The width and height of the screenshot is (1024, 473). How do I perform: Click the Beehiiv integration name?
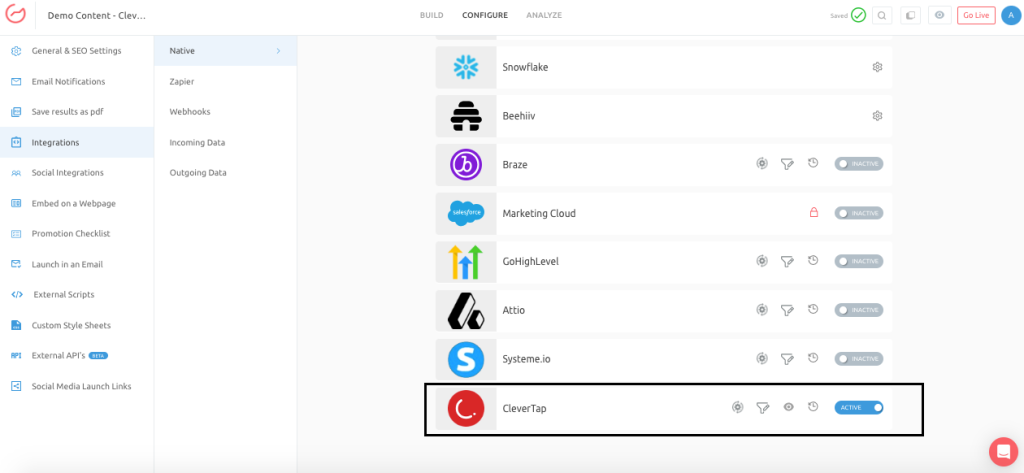[519, 116]
